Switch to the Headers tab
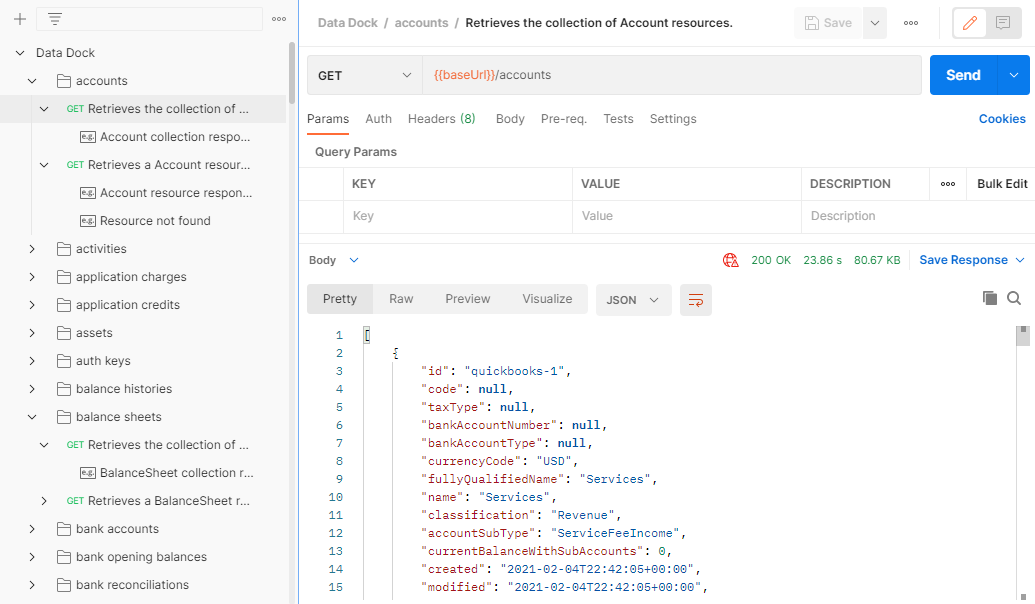 point(442,119)
